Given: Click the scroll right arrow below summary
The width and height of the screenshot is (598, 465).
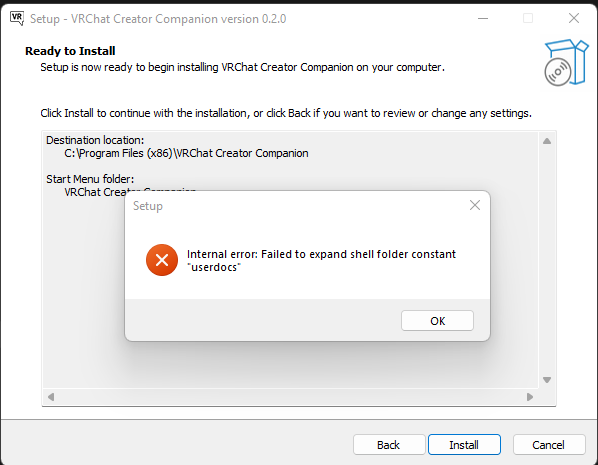Looking at the screenshot, I should [x=530, y=397].
